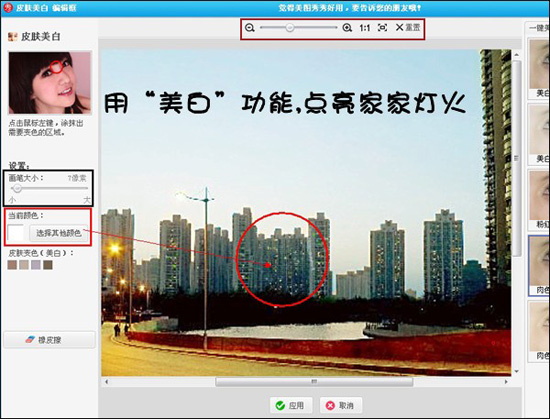Click the horizontal scrollbar left arrow
The width and height of the screenshot is (550, 419).
pyautogui.click(x=107, y=381)
